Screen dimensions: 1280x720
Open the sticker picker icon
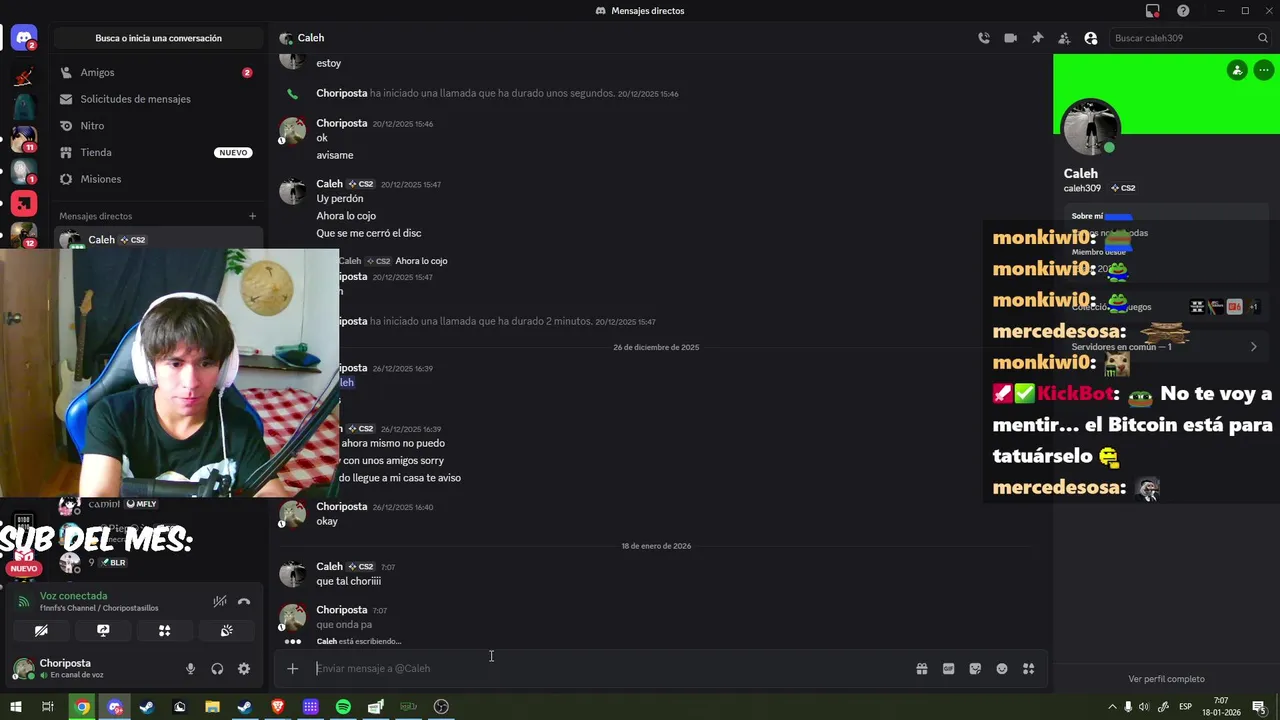pyautogui.click(x=975, y=669)
